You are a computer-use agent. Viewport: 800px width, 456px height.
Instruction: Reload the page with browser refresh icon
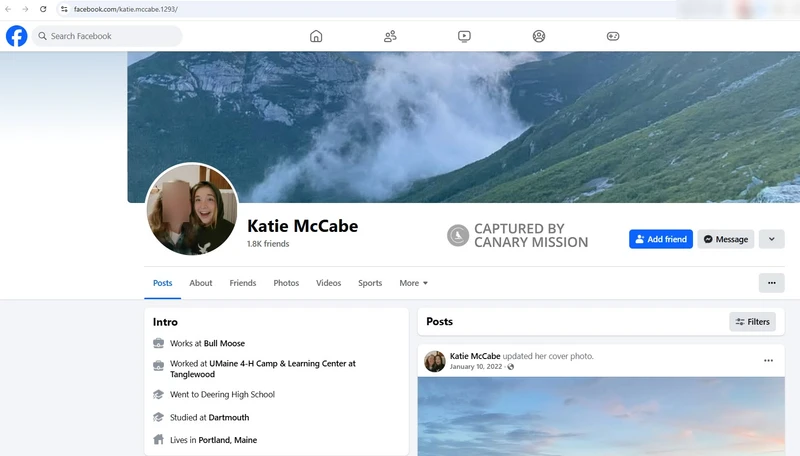(x=43, y=9)
